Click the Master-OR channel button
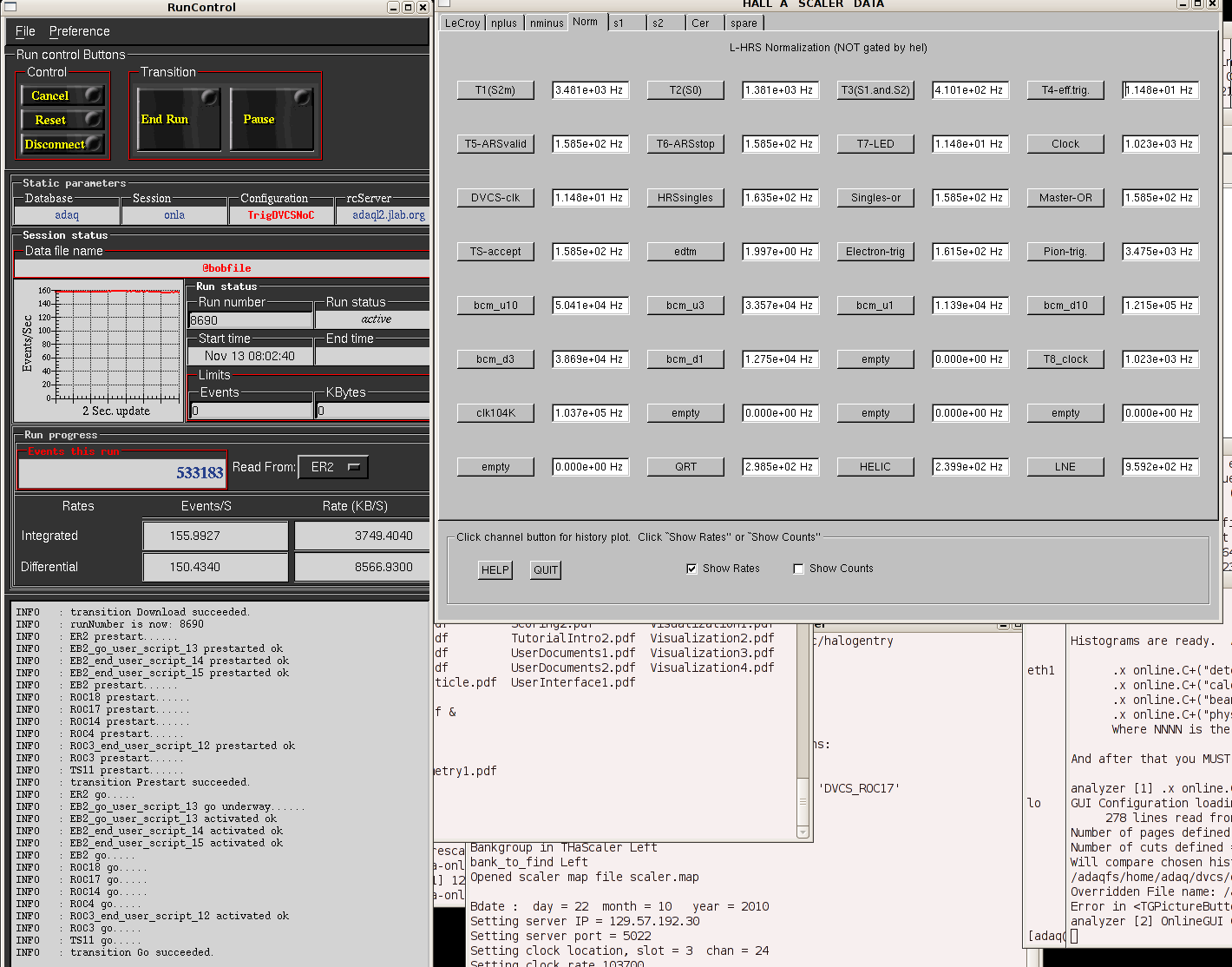The height and width of the screenshot is (967, 1232). point(1065,198)
